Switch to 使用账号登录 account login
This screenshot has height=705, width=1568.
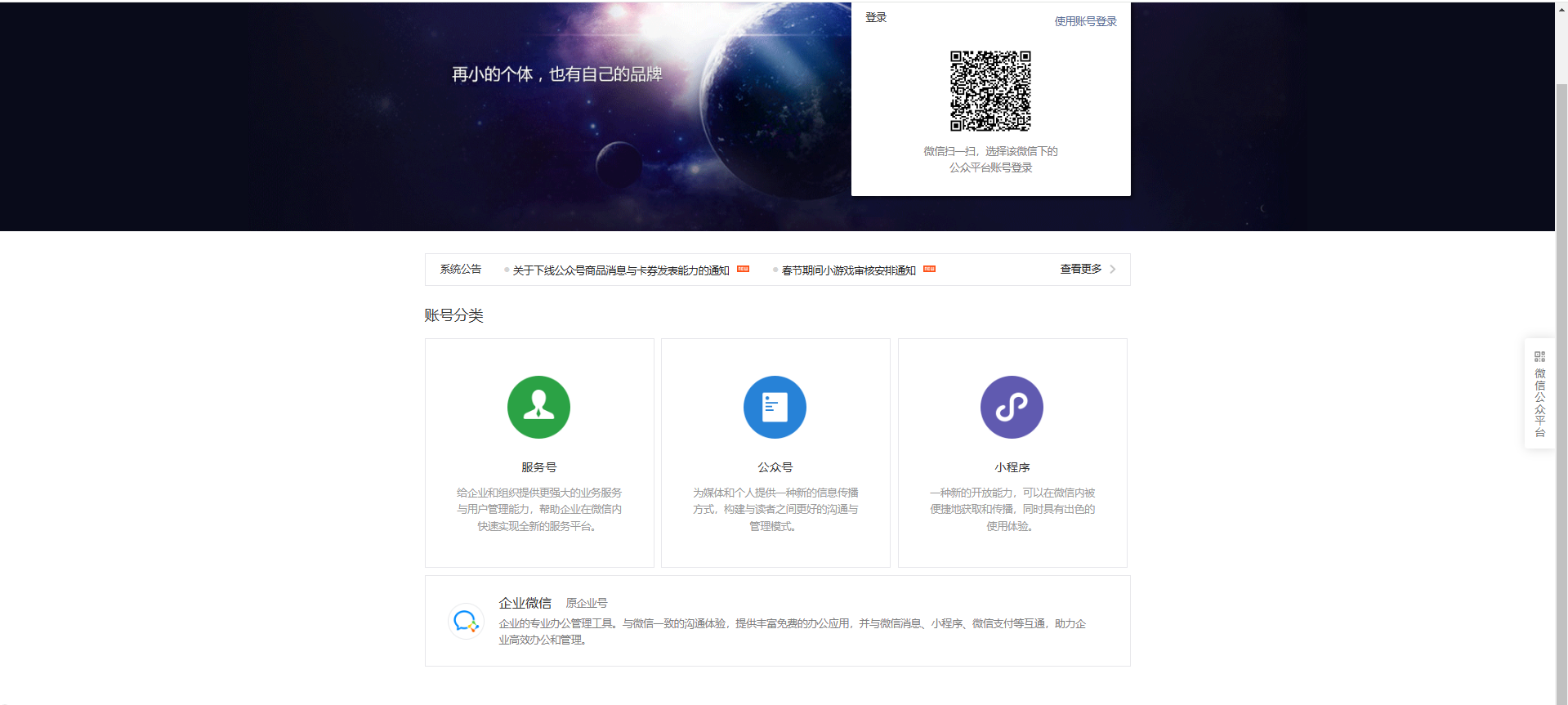point(1085,21)
